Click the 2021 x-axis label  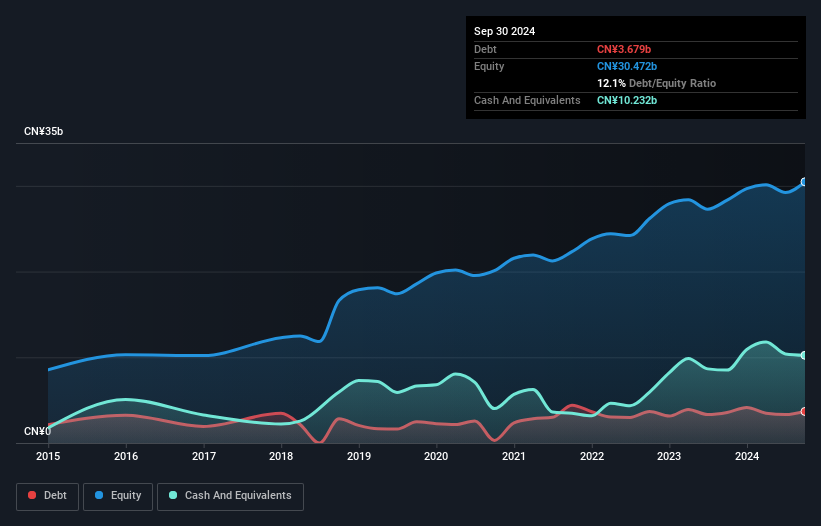514,456
